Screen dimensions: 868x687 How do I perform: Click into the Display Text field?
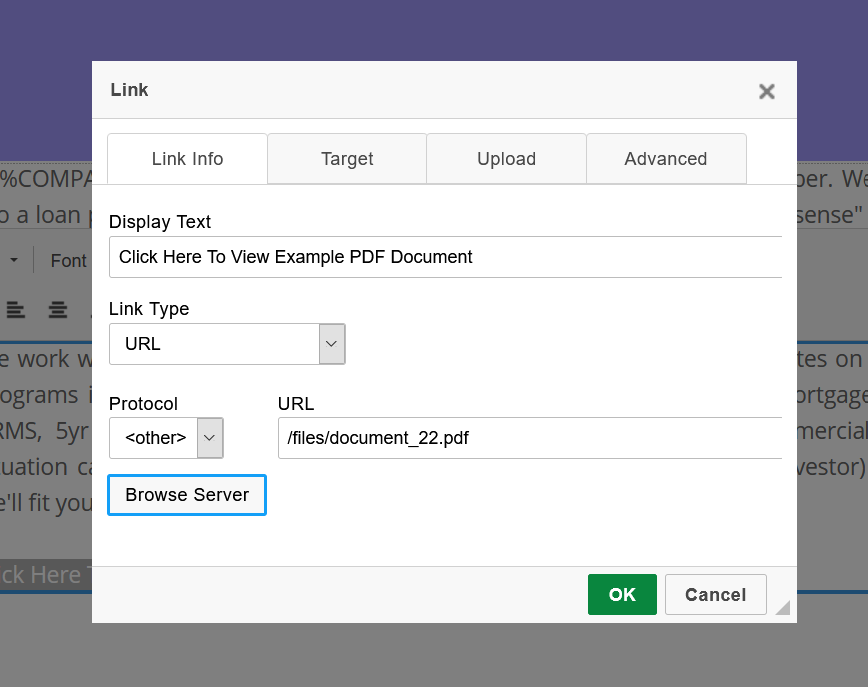click(x=445, y=257)
